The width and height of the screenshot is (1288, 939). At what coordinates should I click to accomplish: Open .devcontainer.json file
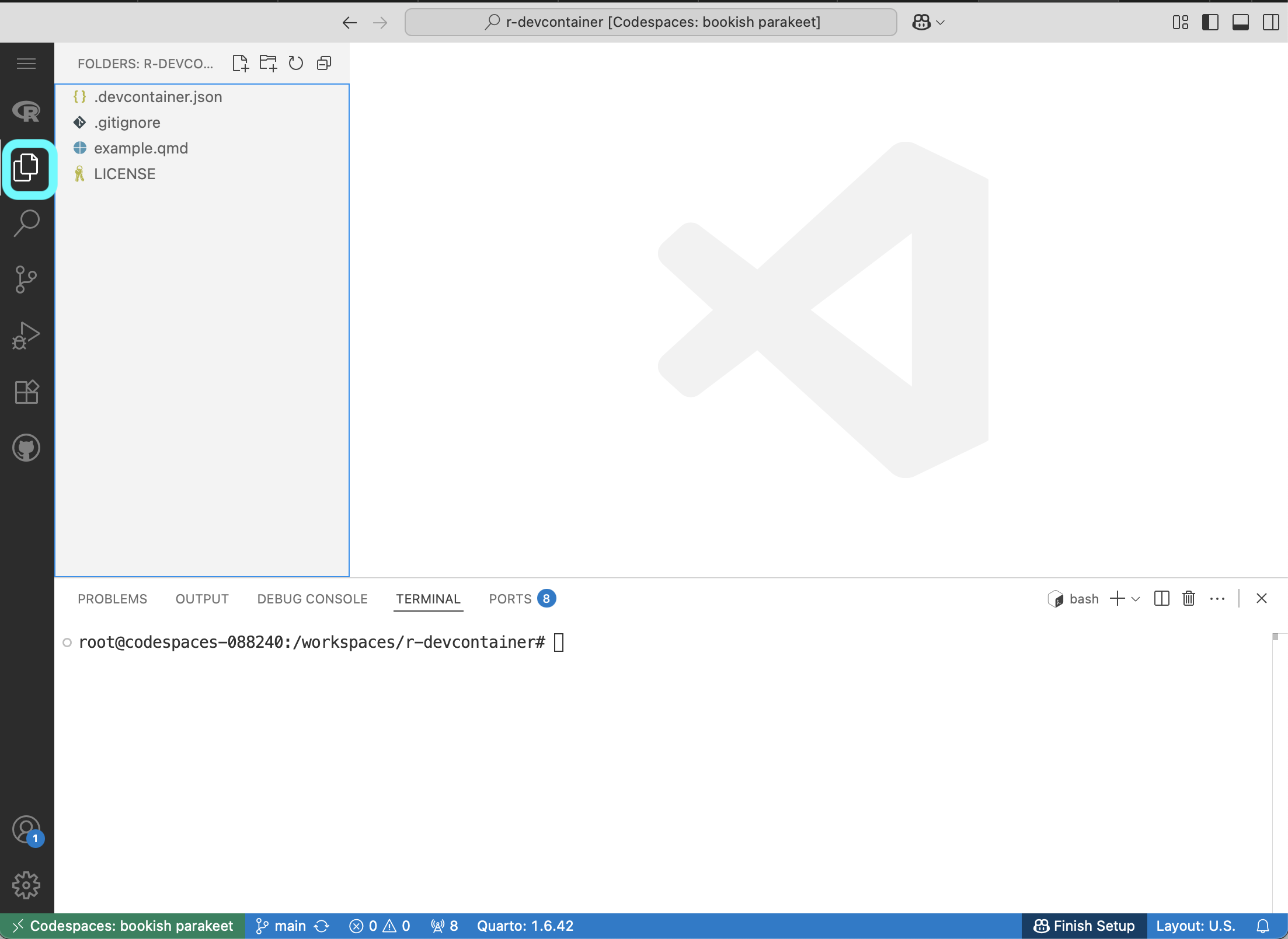[x=202, y=97]
